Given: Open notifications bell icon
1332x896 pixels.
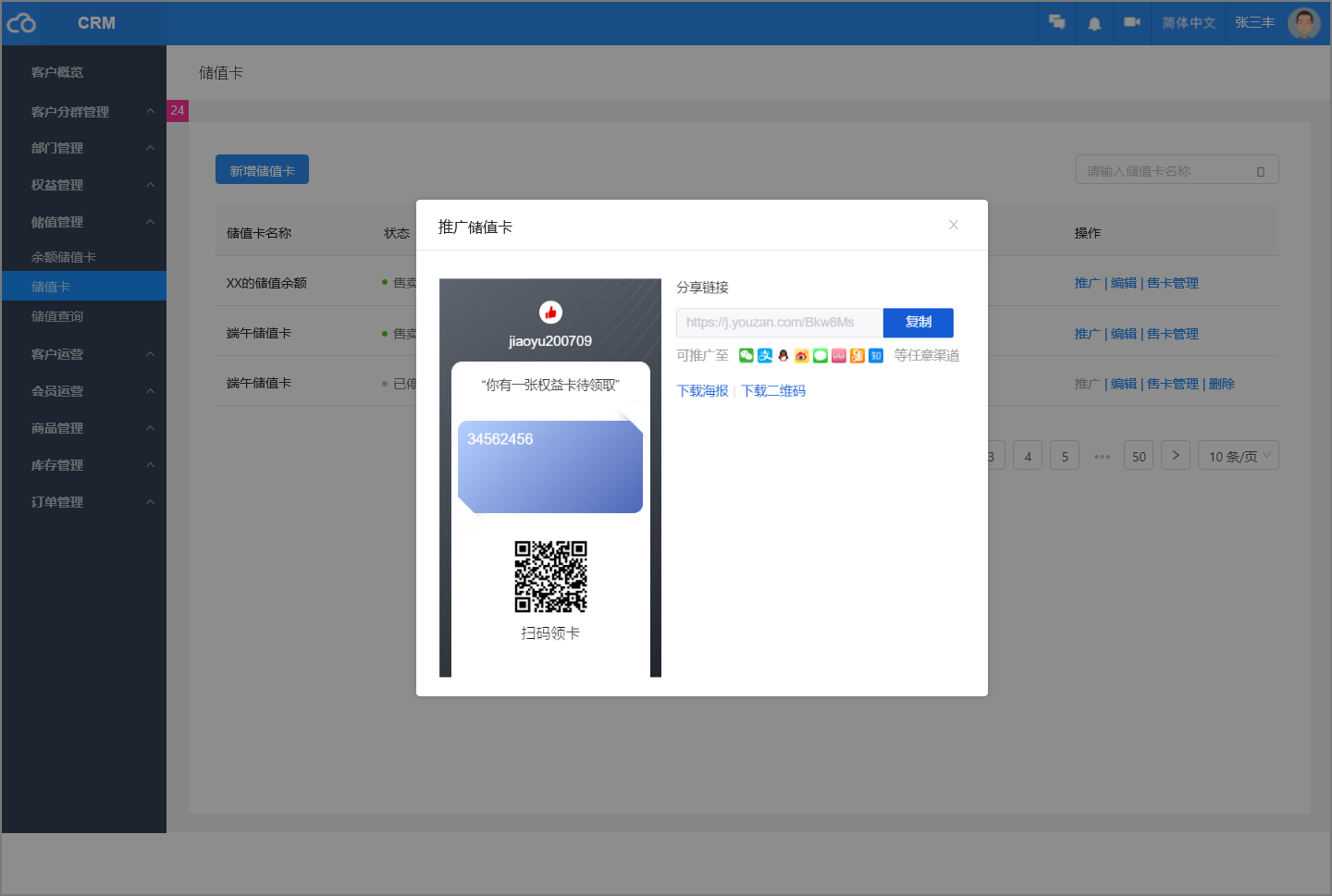Looking at the screenshot, I should (1094, 23).
